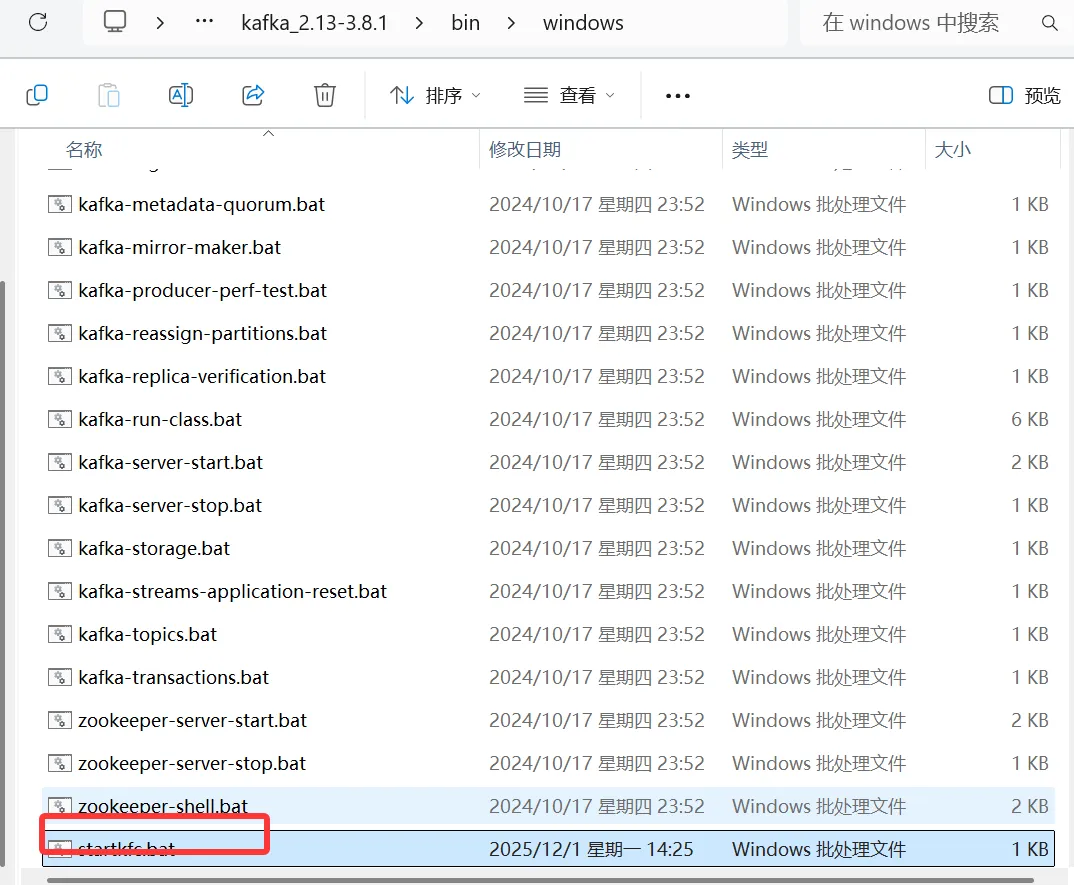Click the Paste toolbar icon
This screenshot has height=885, width=1074.
pos(109,95)
